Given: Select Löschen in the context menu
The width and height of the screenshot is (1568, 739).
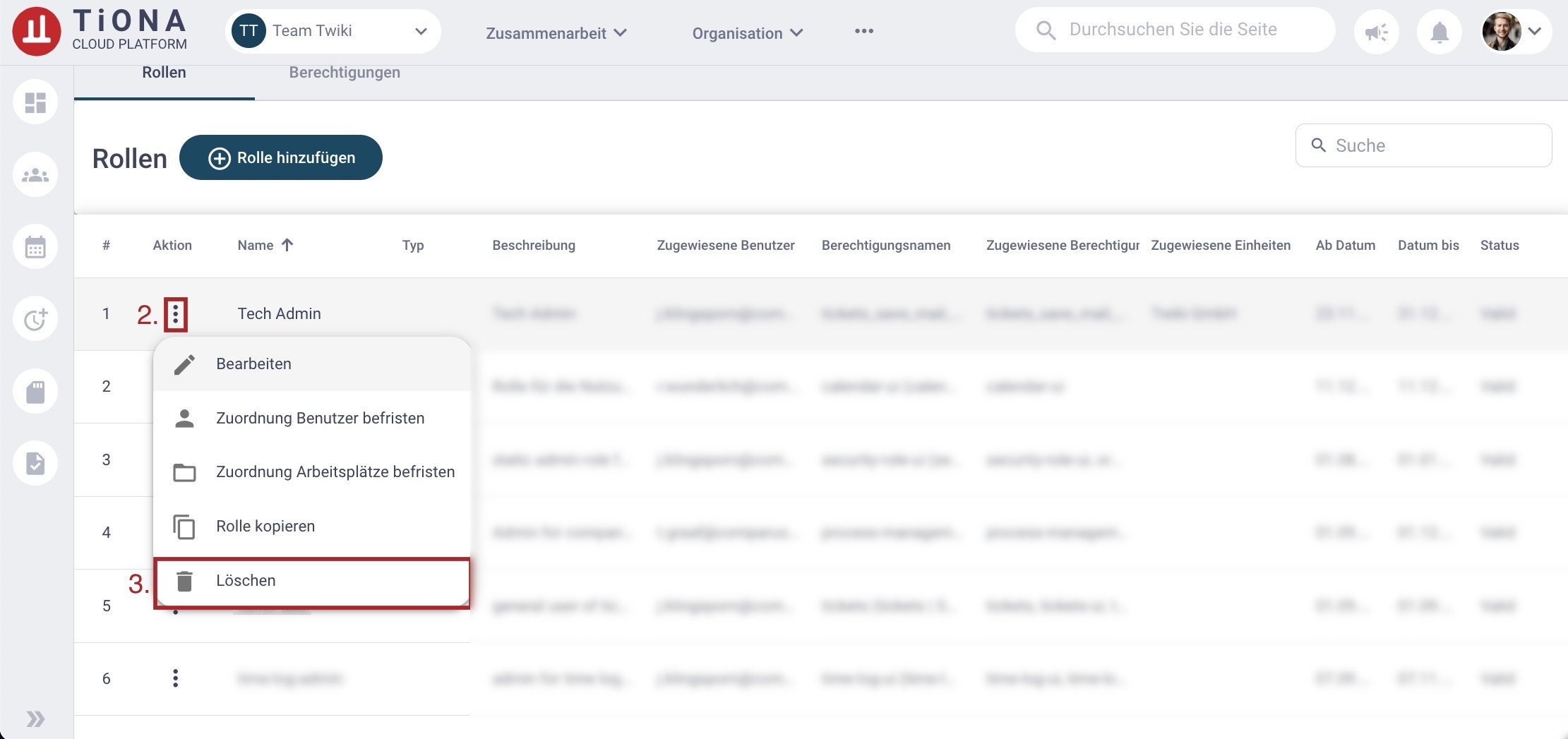Looking at the screenshot, I should coord(311,581).
